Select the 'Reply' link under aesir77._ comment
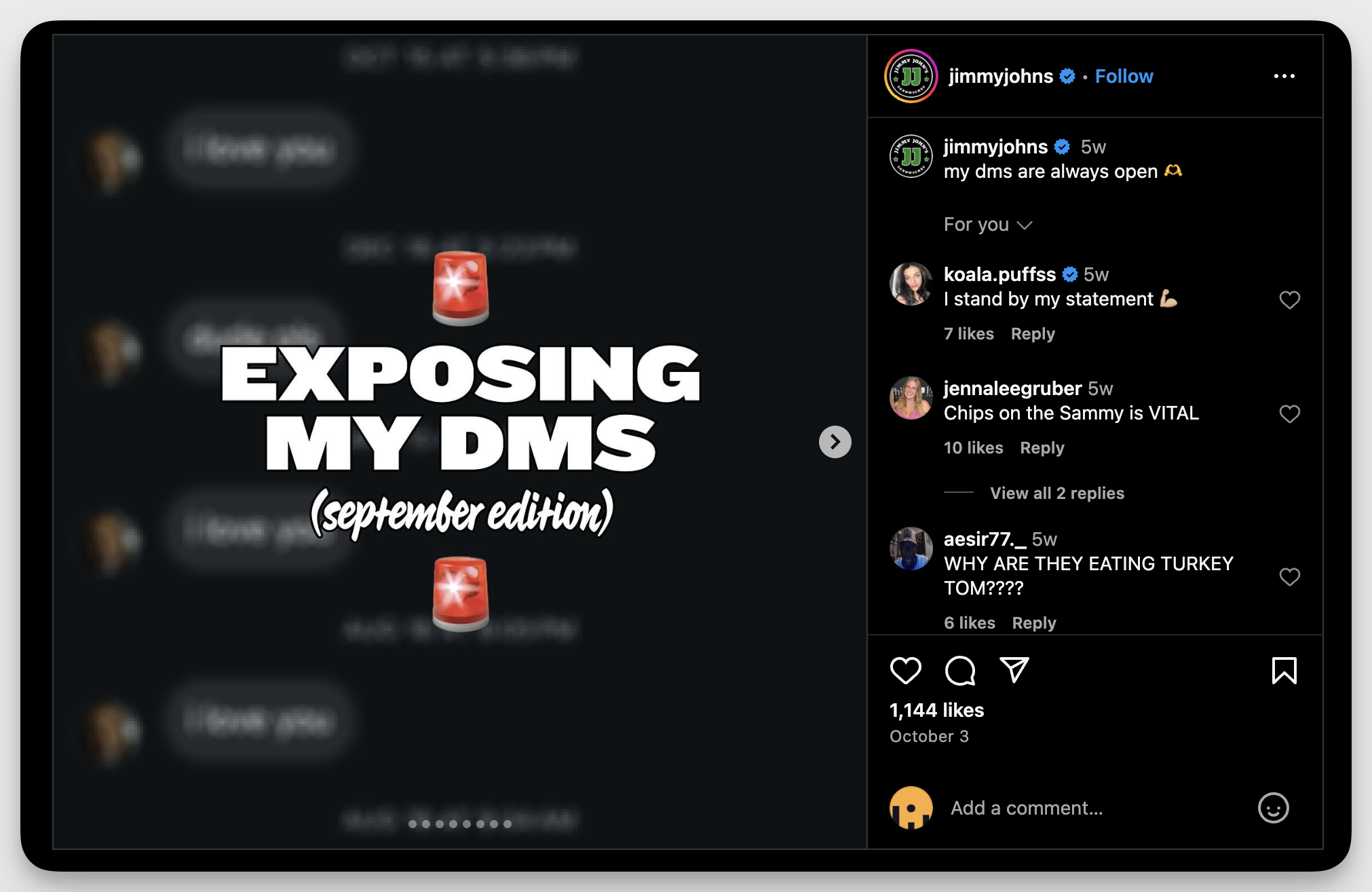Screen dimensions: 1372x892 [1037, 623]
